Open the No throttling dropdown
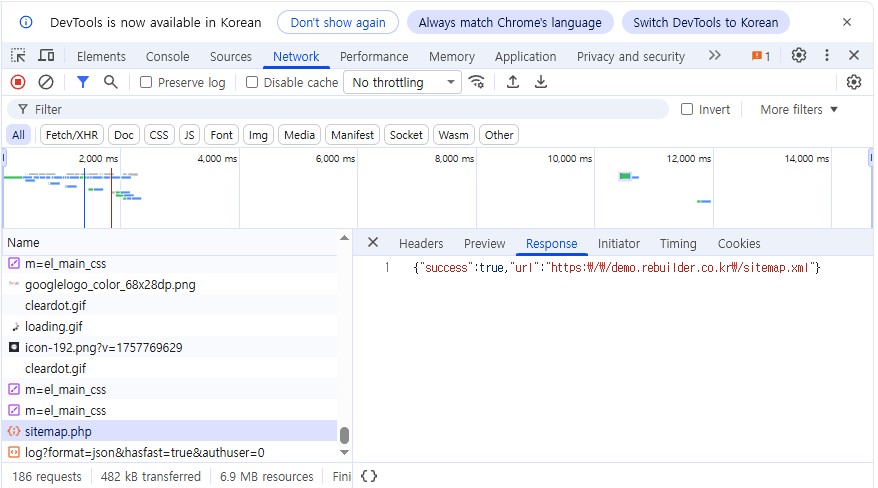The image size is (878, 488). coord(403,82)
